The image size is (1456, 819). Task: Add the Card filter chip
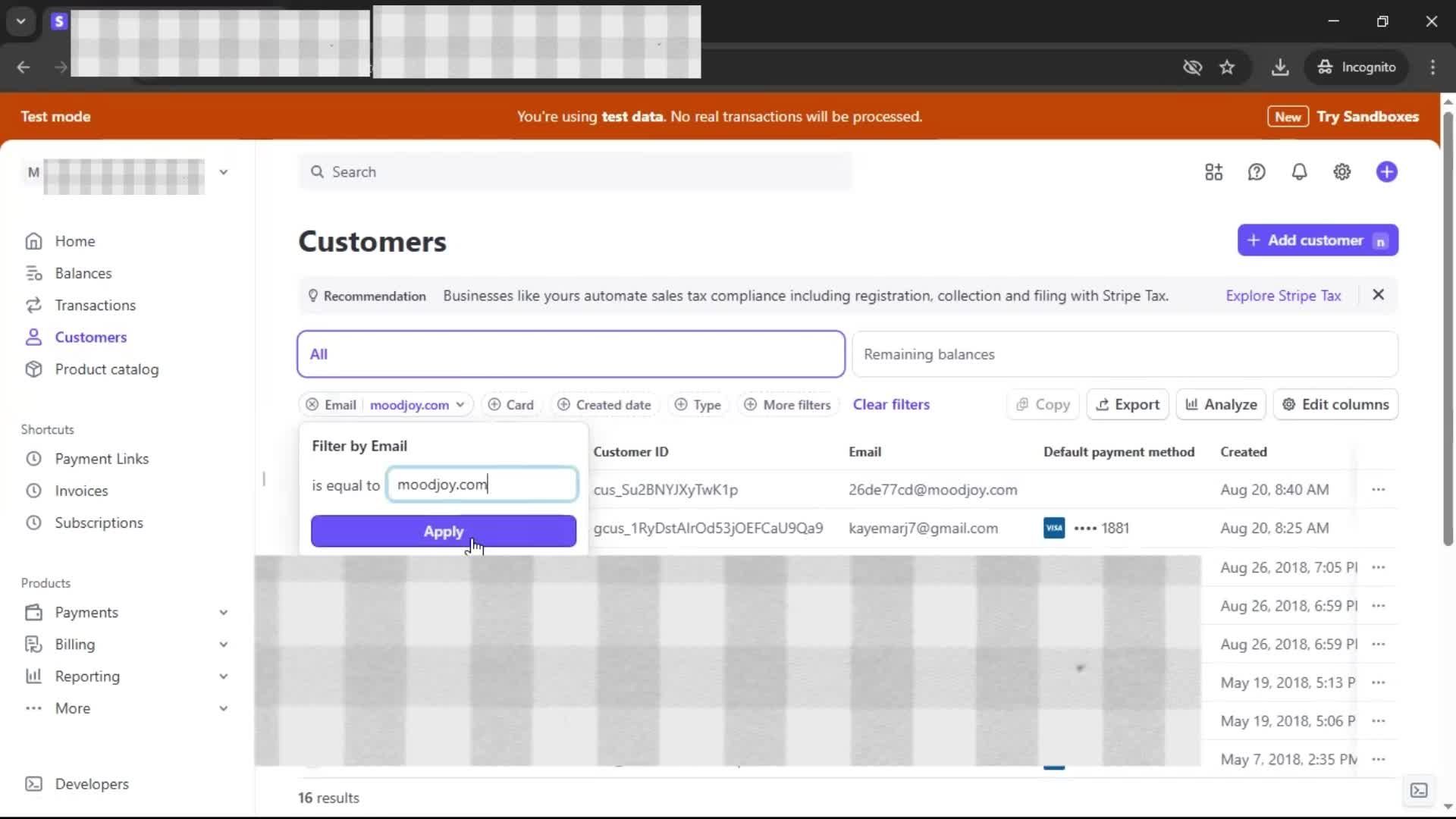pyautogui.click(x=511, y=405)
